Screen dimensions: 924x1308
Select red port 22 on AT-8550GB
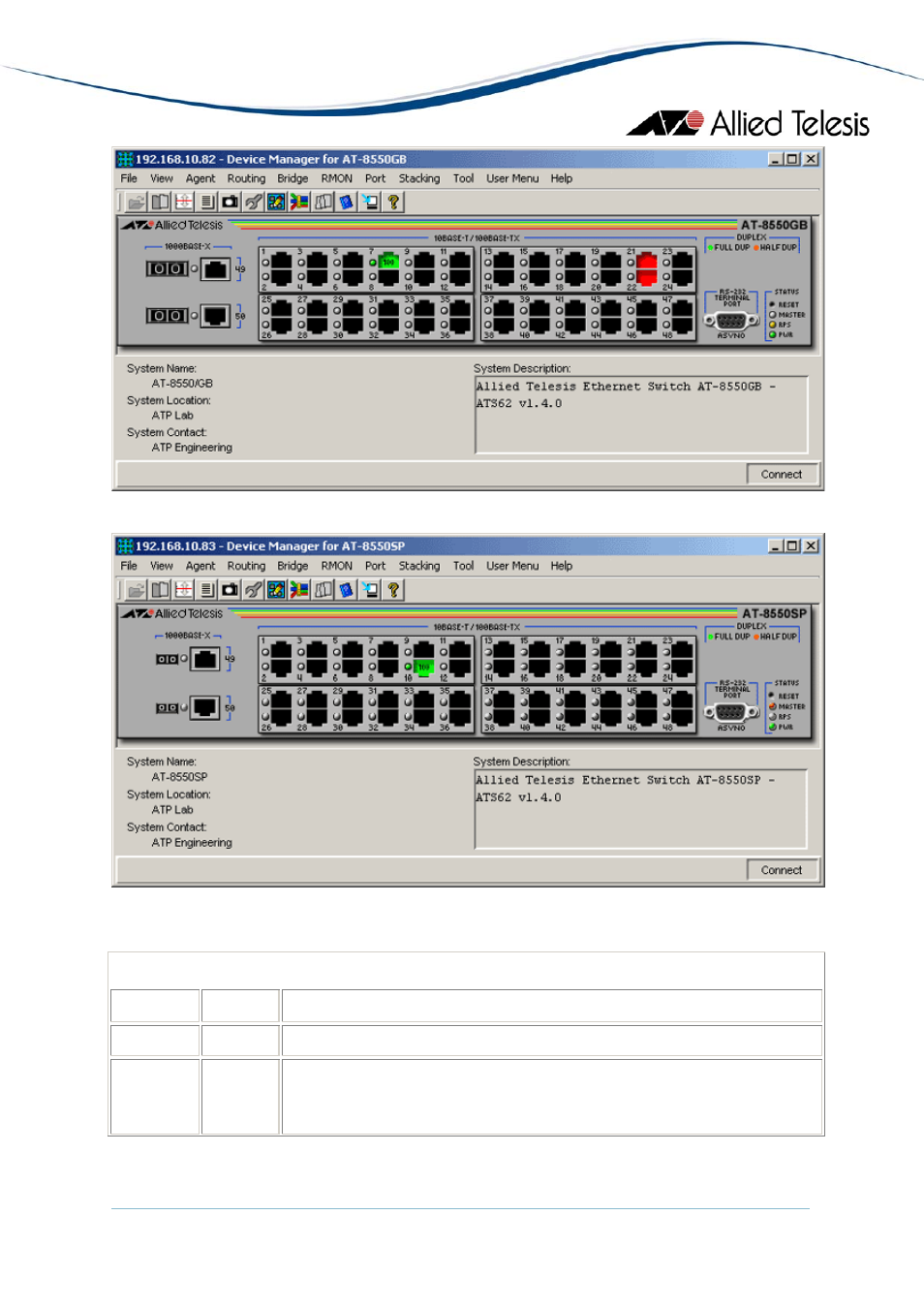647,277
